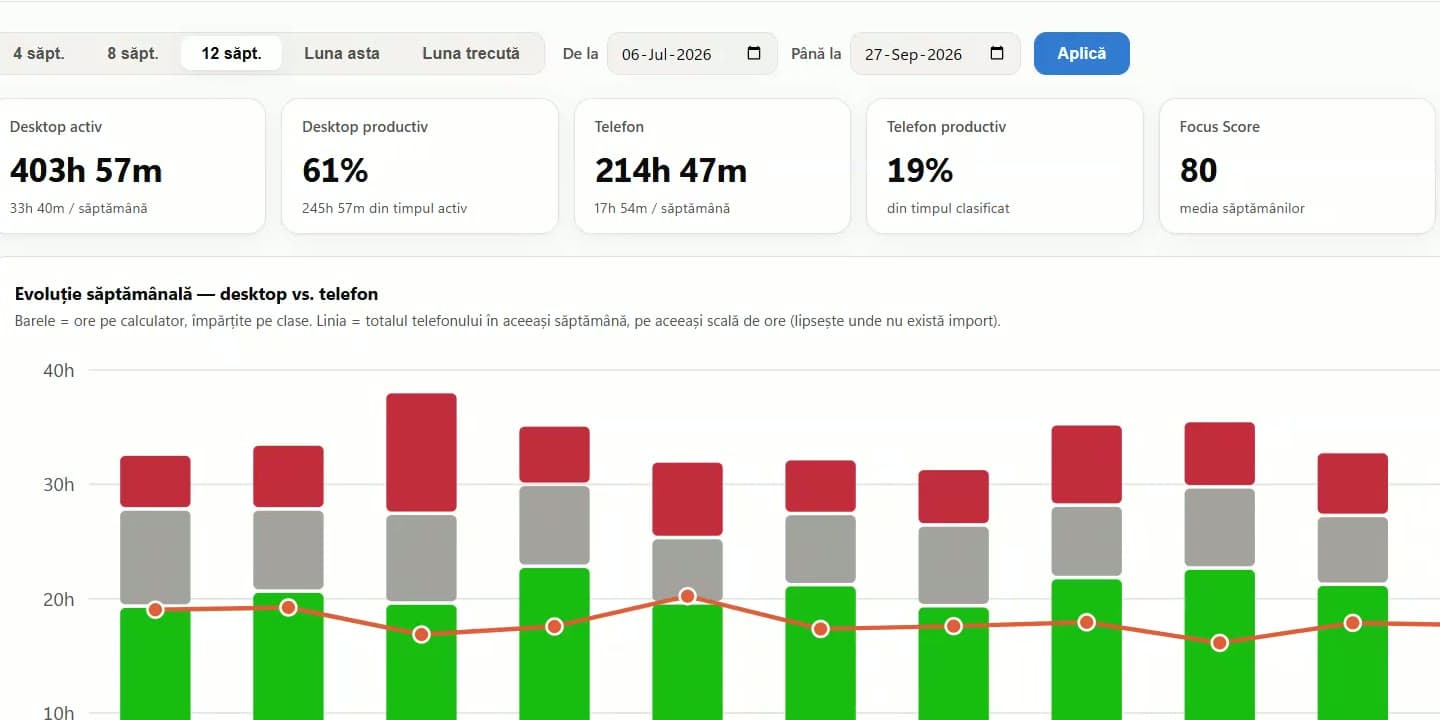The height and width of the screenshot is (720, 1440).
Task: Click the 'Aplică' button
Action: pos(1082,54)
